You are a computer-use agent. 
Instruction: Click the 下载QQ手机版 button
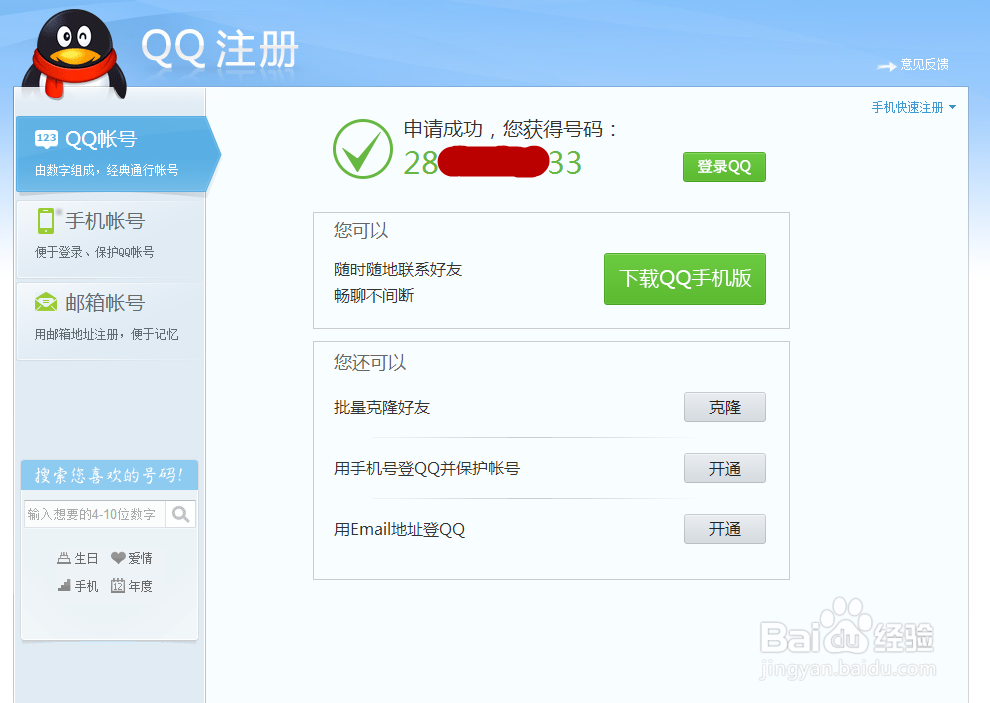coord(685,279)
